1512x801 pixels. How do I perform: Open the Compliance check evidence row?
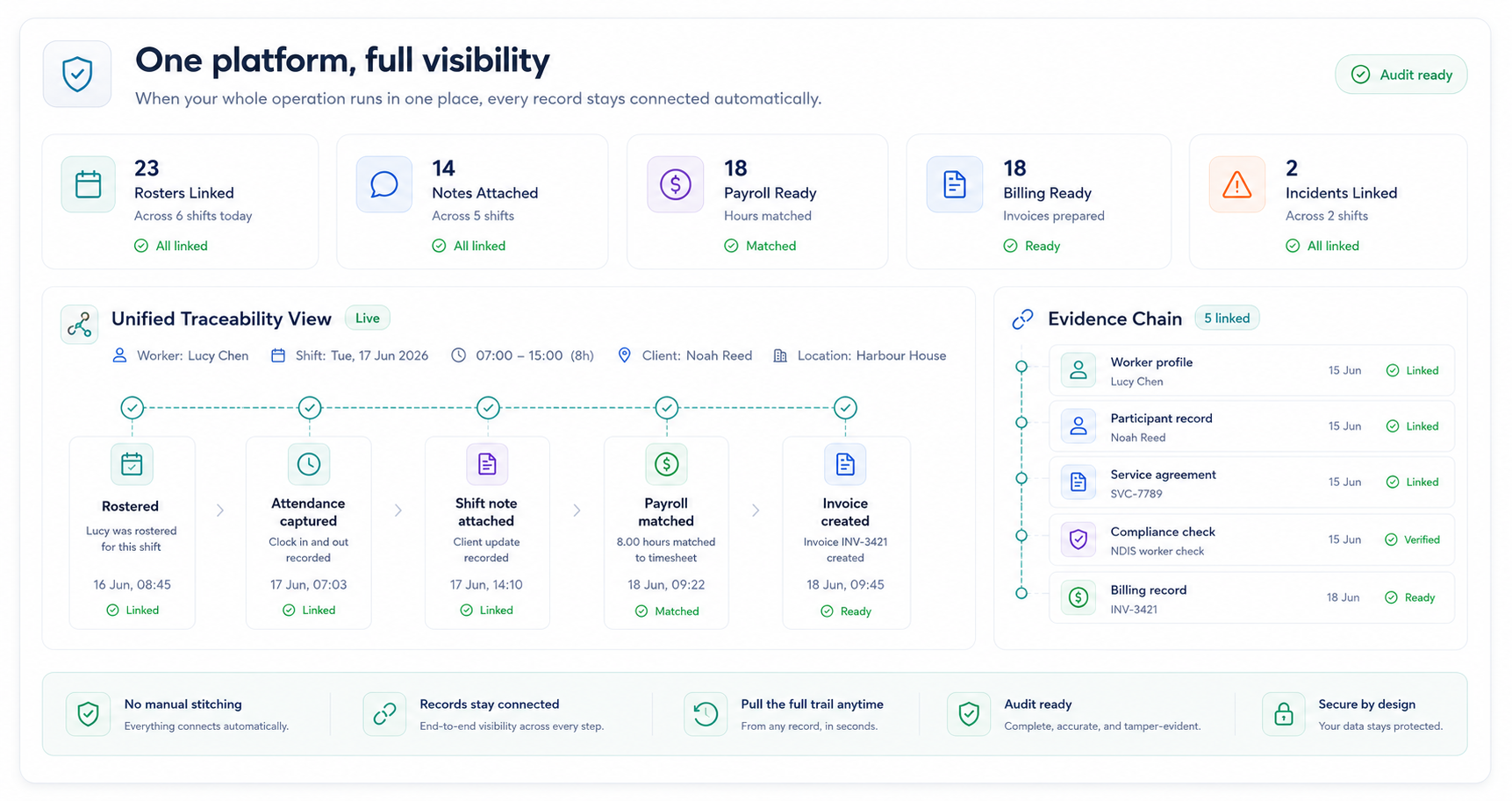click(x=1251, y=540)
